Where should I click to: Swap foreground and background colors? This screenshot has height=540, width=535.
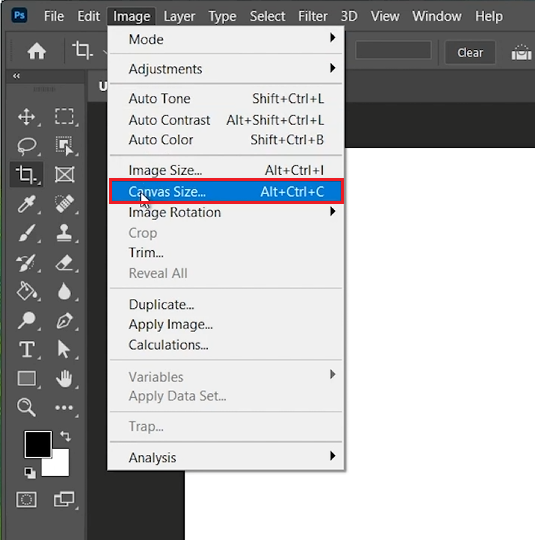point(65,436)
